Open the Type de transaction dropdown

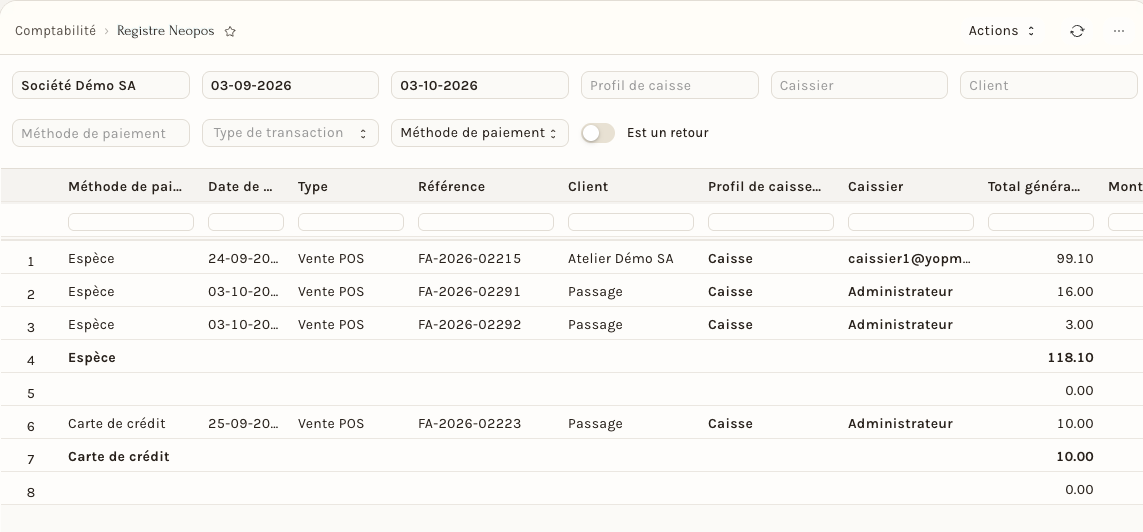click(290, 133)
